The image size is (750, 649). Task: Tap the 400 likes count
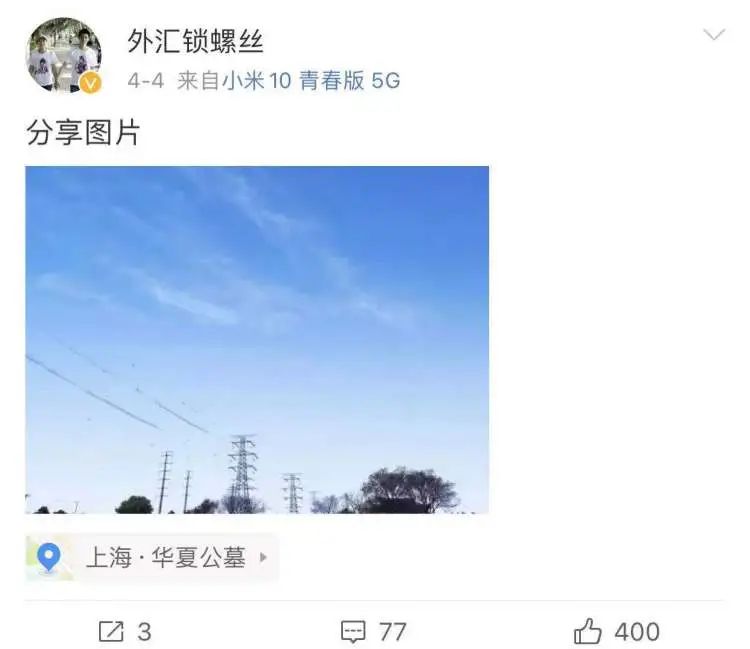point(637,632)
